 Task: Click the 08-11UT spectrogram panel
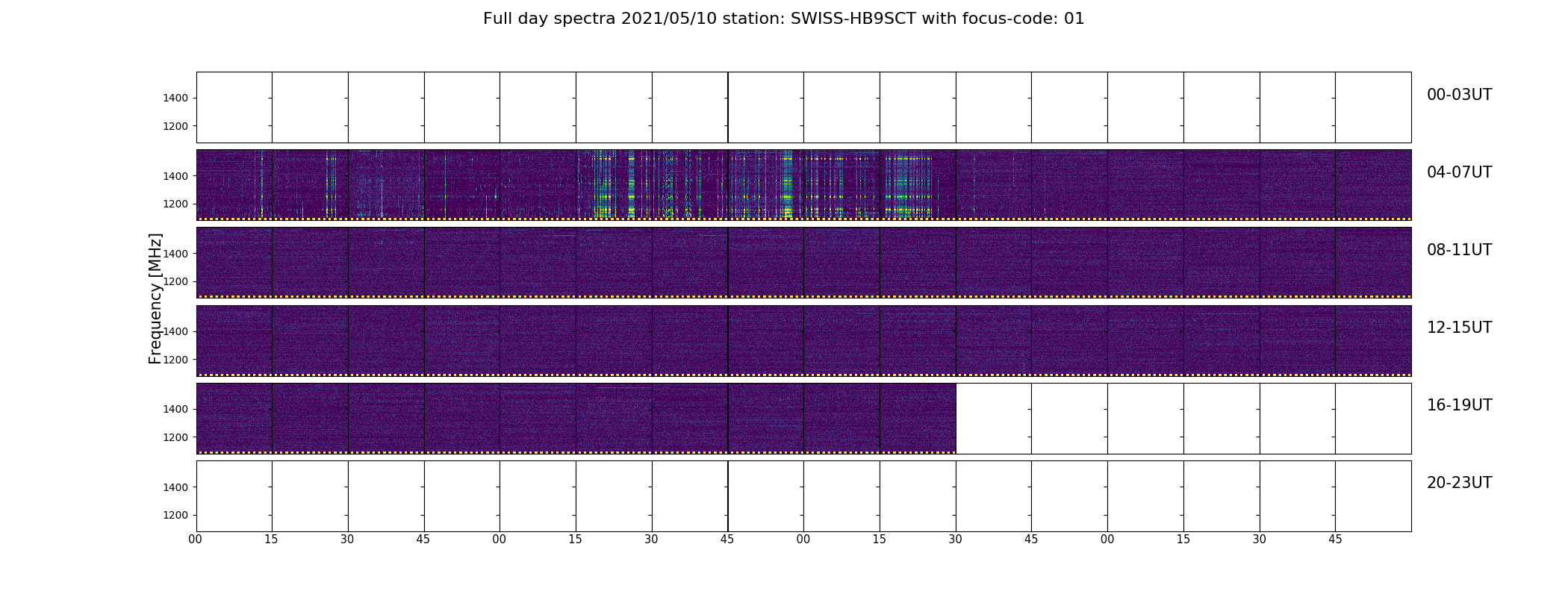pos(803,263)
